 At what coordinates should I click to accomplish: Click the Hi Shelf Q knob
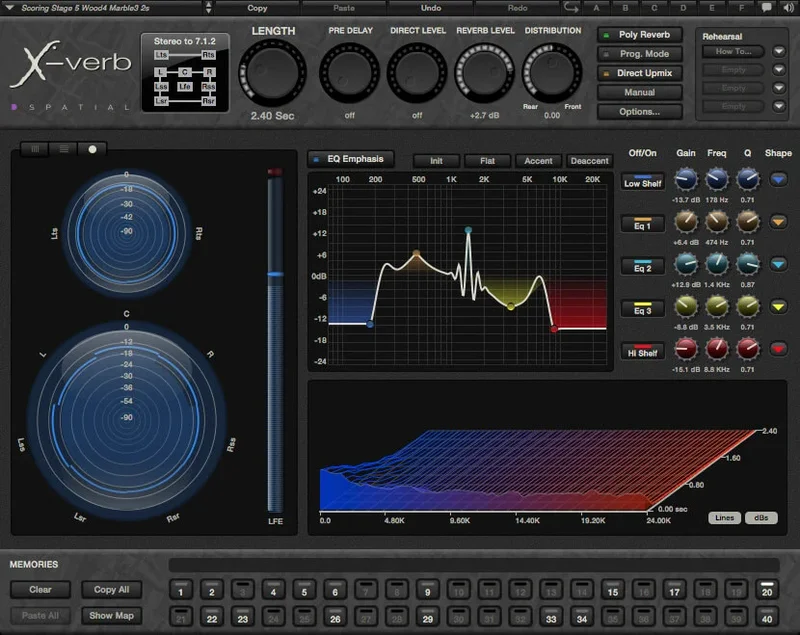(x=747, y=349)
